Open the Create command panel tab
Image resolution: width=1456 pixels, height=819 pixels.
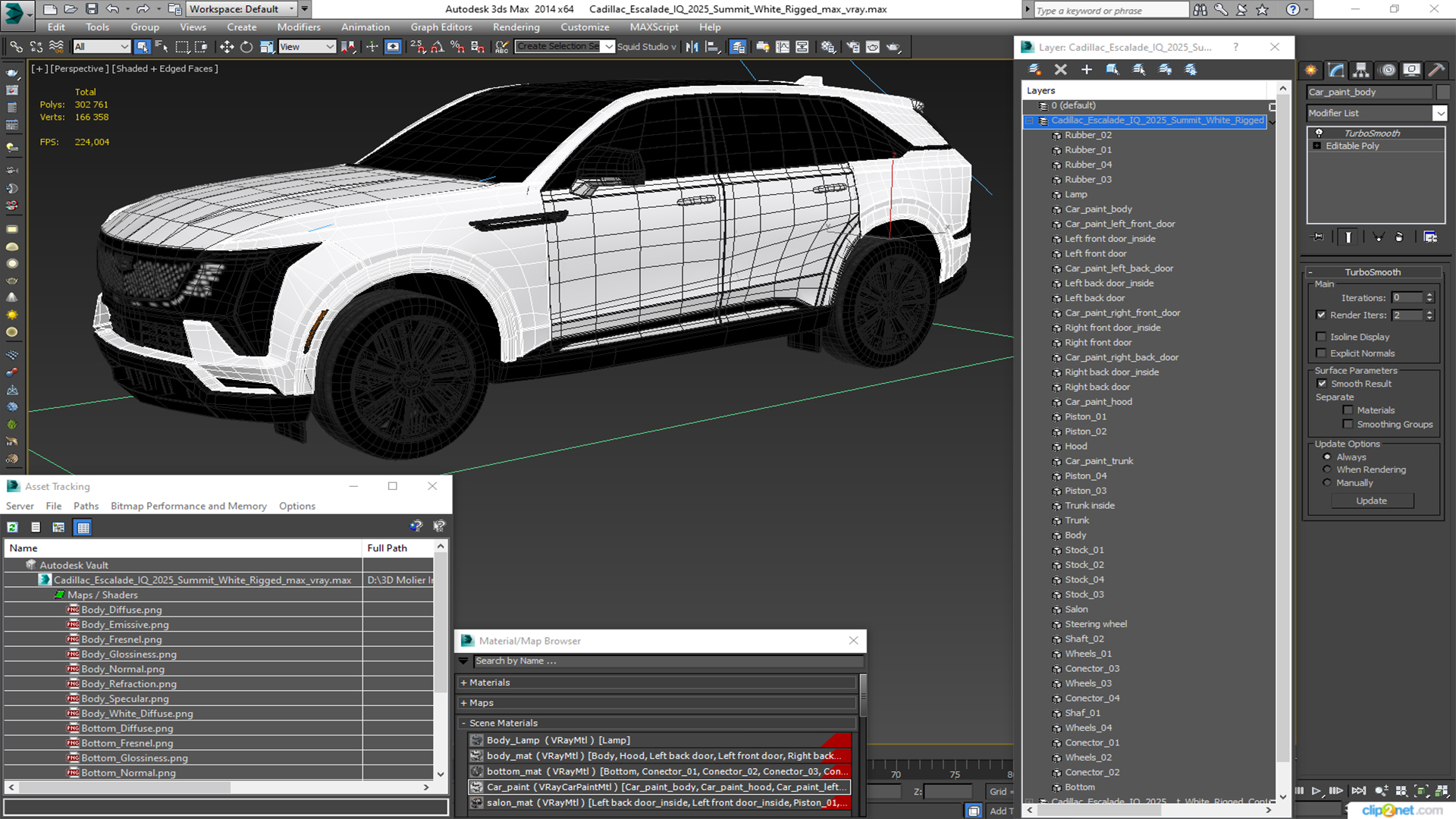click(x=1311, y=70)
